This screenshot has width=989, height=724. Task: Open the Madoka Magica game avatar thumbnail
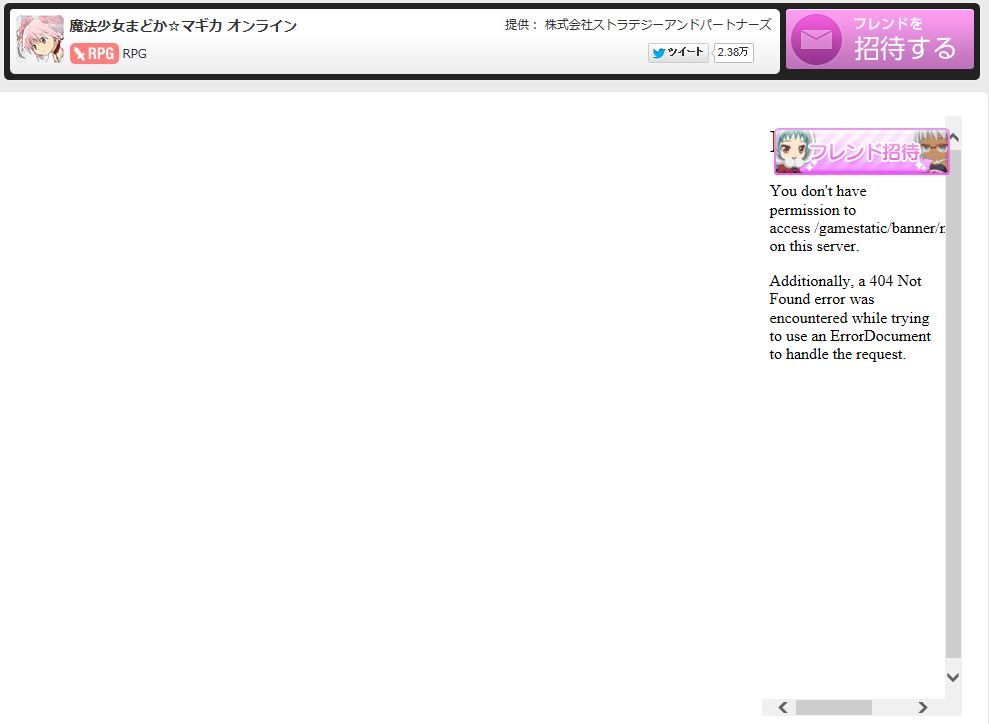coord(40,39)
